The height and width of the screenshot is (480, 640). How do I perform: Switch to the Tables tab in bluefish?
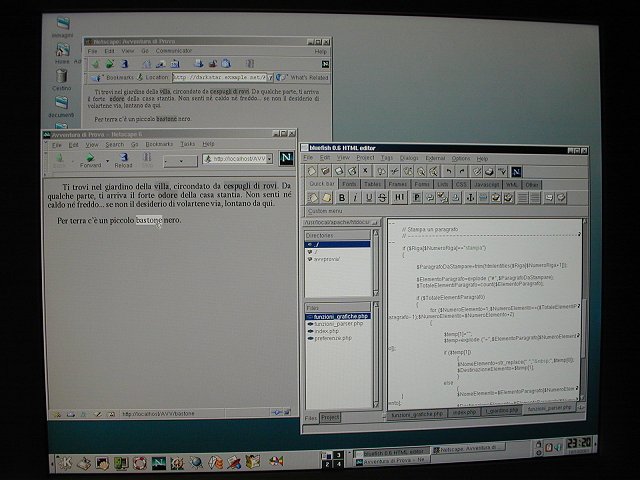pyautogui.click(x=372, y=184)
